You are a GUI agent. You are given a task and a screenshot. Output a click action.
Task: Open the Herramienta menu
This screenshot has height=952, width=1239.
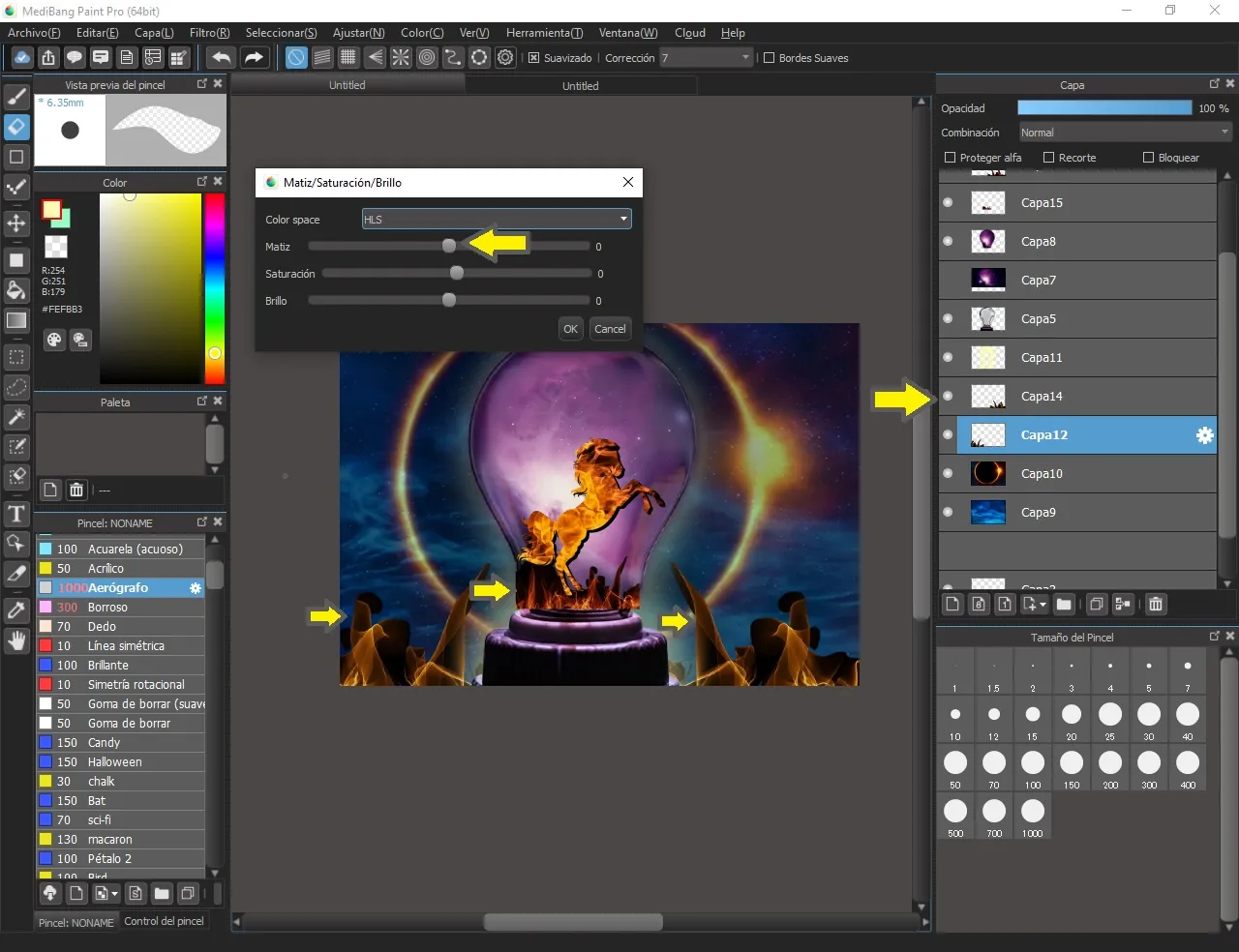pyautogui.click(x=544, y=33)
